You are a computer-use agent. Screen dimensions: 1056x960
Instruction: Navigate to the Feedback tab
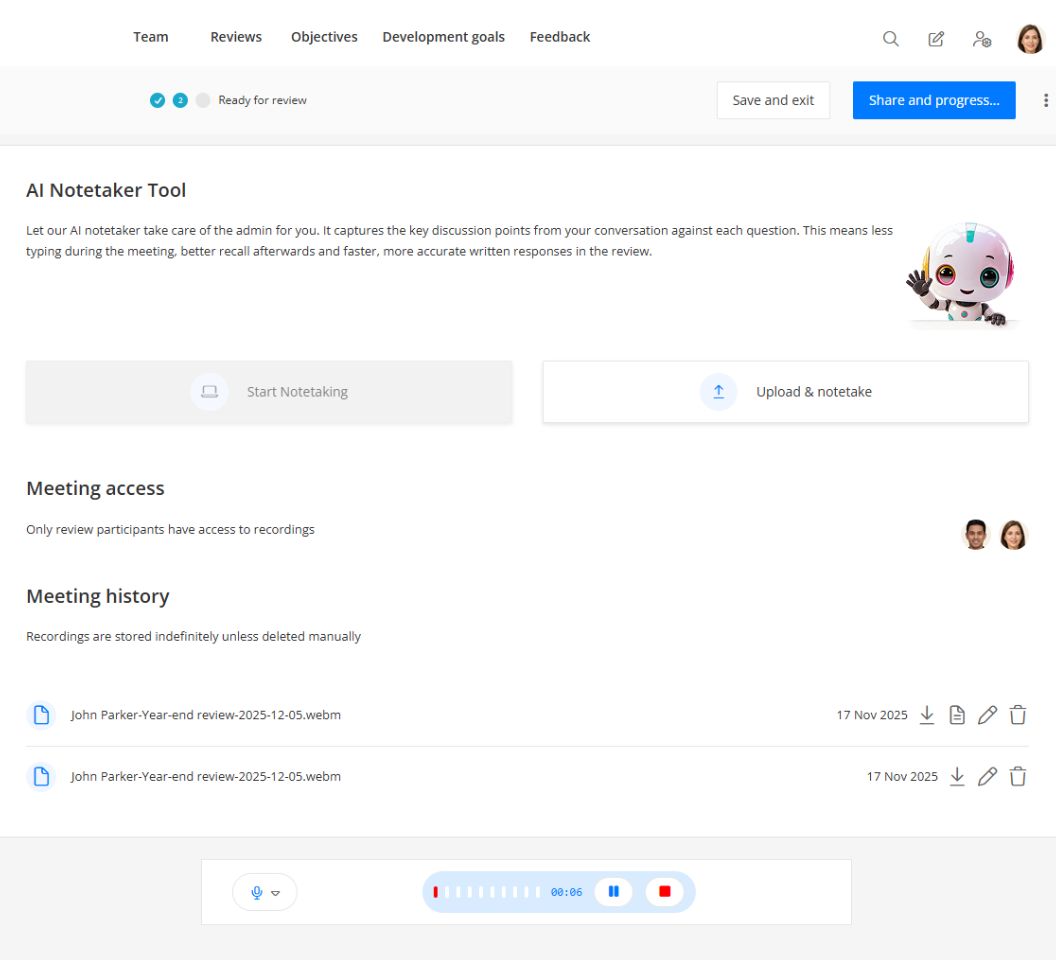click(x=560, y=37)
